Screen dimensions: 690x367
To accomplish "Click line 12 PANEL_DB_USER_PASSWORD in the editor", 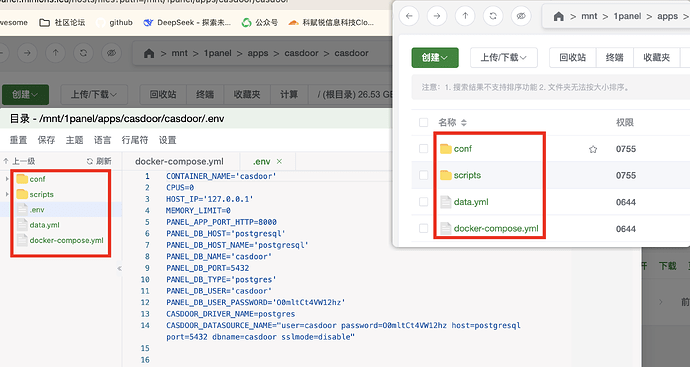I will [x=256, y=302].
